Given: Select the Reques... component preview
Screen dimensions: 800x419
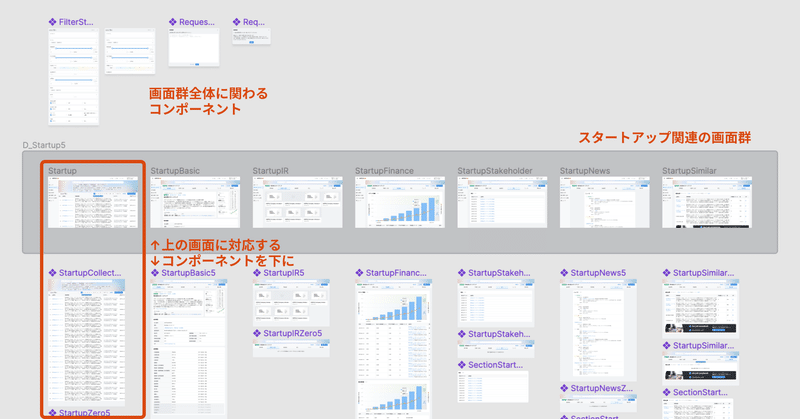Looking at the screenshot, I should (194, 47).
